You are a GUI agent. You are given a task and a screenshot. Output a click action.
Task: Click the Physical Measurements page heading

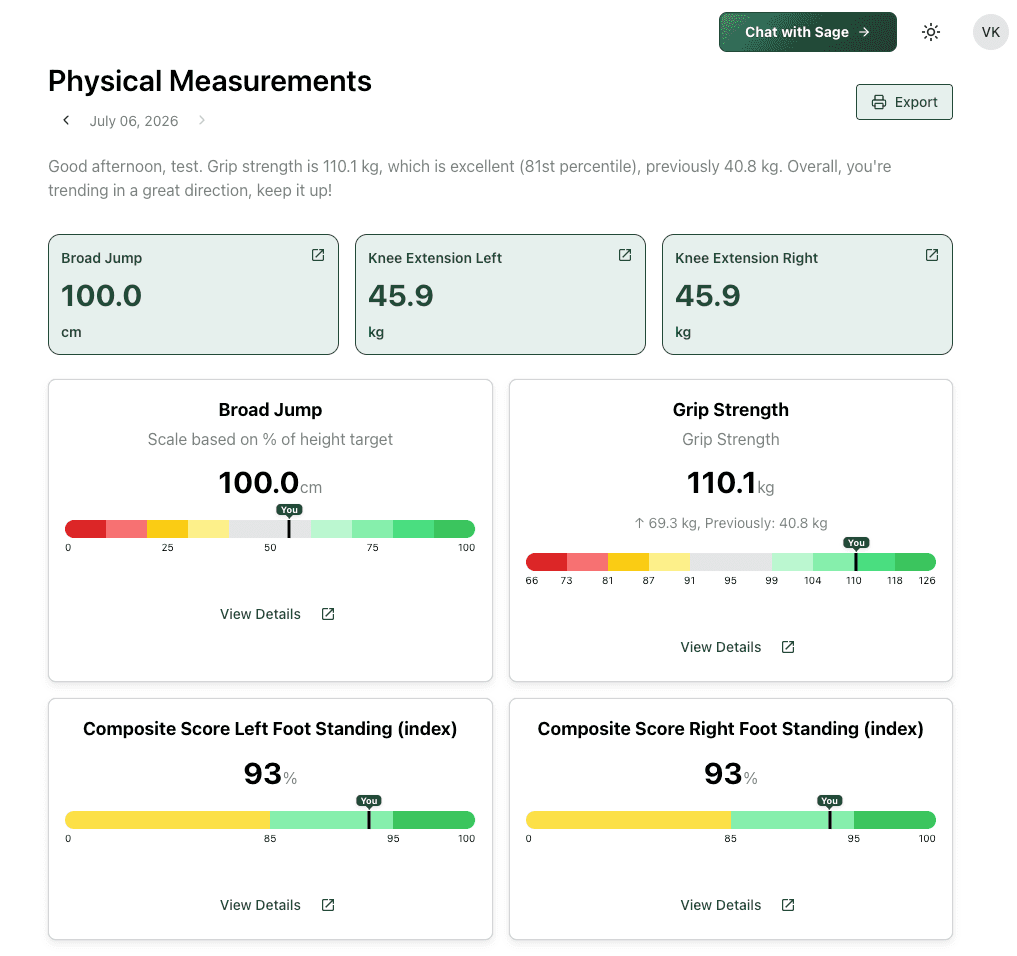(209, 81)
